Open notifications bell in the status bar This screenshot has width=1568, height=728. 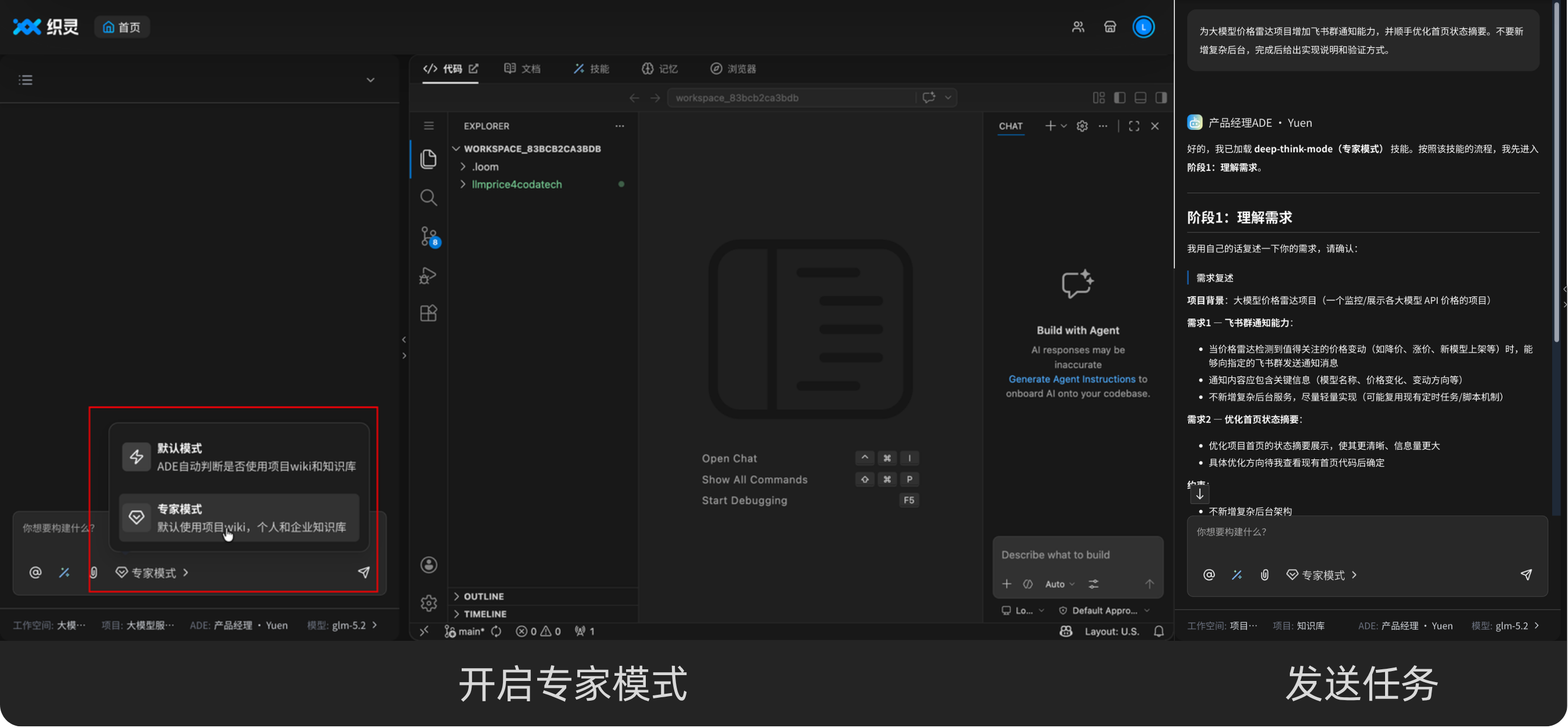[x=1159, y=631]
